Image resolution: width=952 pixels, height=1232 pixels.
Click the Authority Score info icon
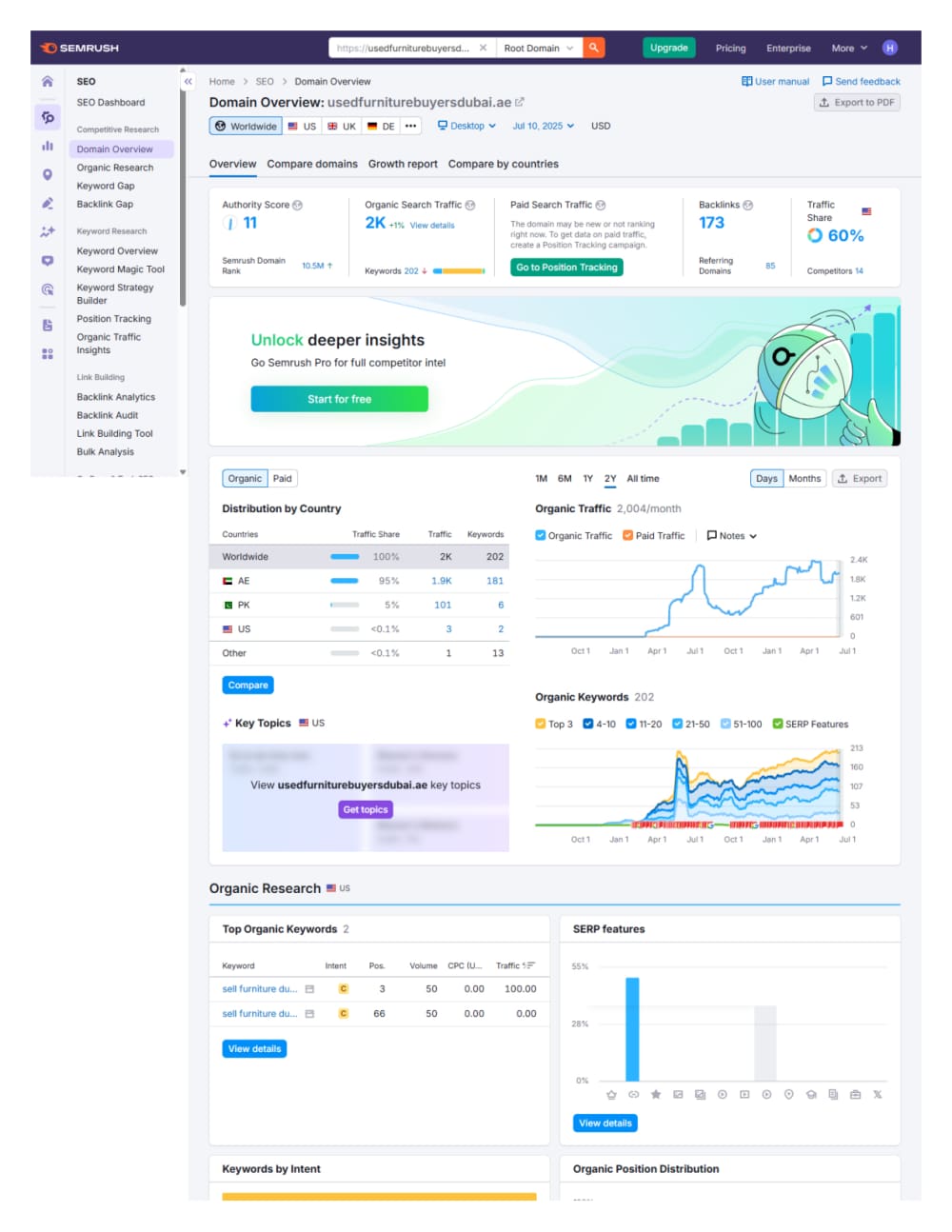click(298, 205)
